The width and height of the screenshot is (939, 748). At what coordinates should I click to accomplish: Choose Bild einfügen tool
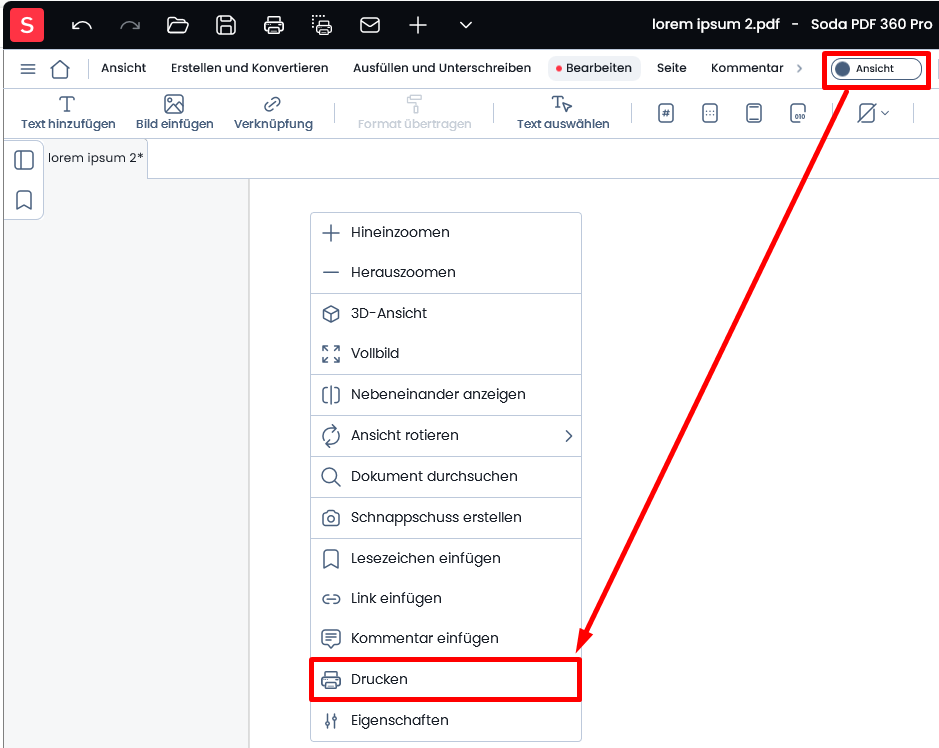(x=174, y=113)
